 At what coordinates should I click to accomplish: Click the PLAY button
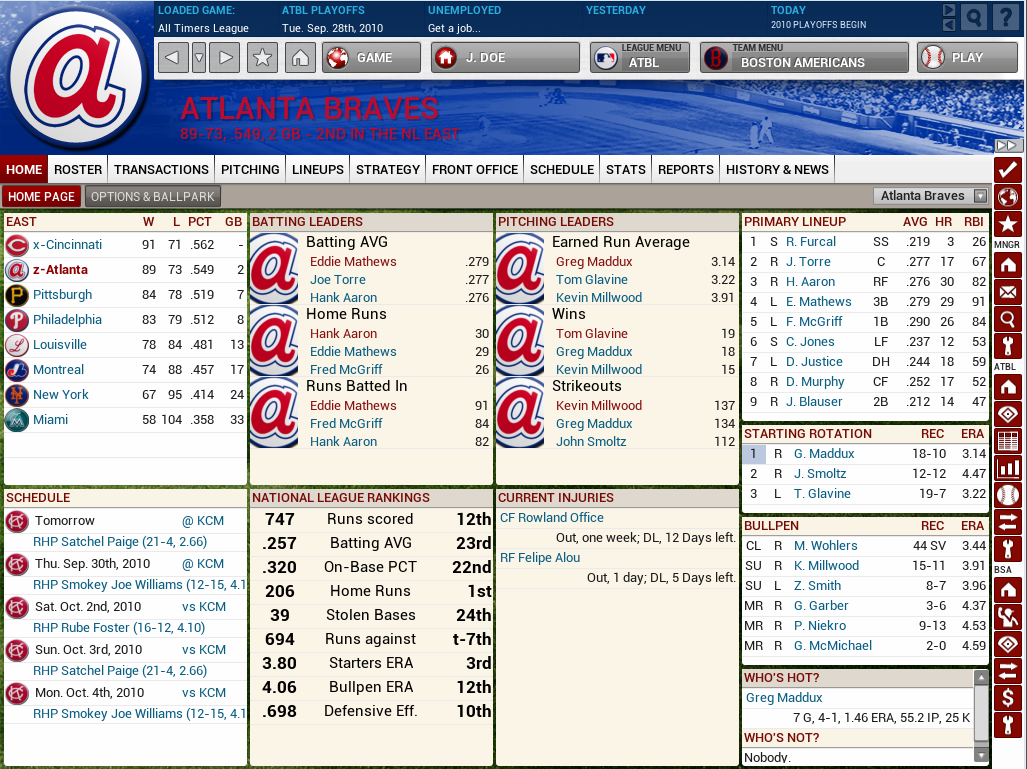coord(967,58)
